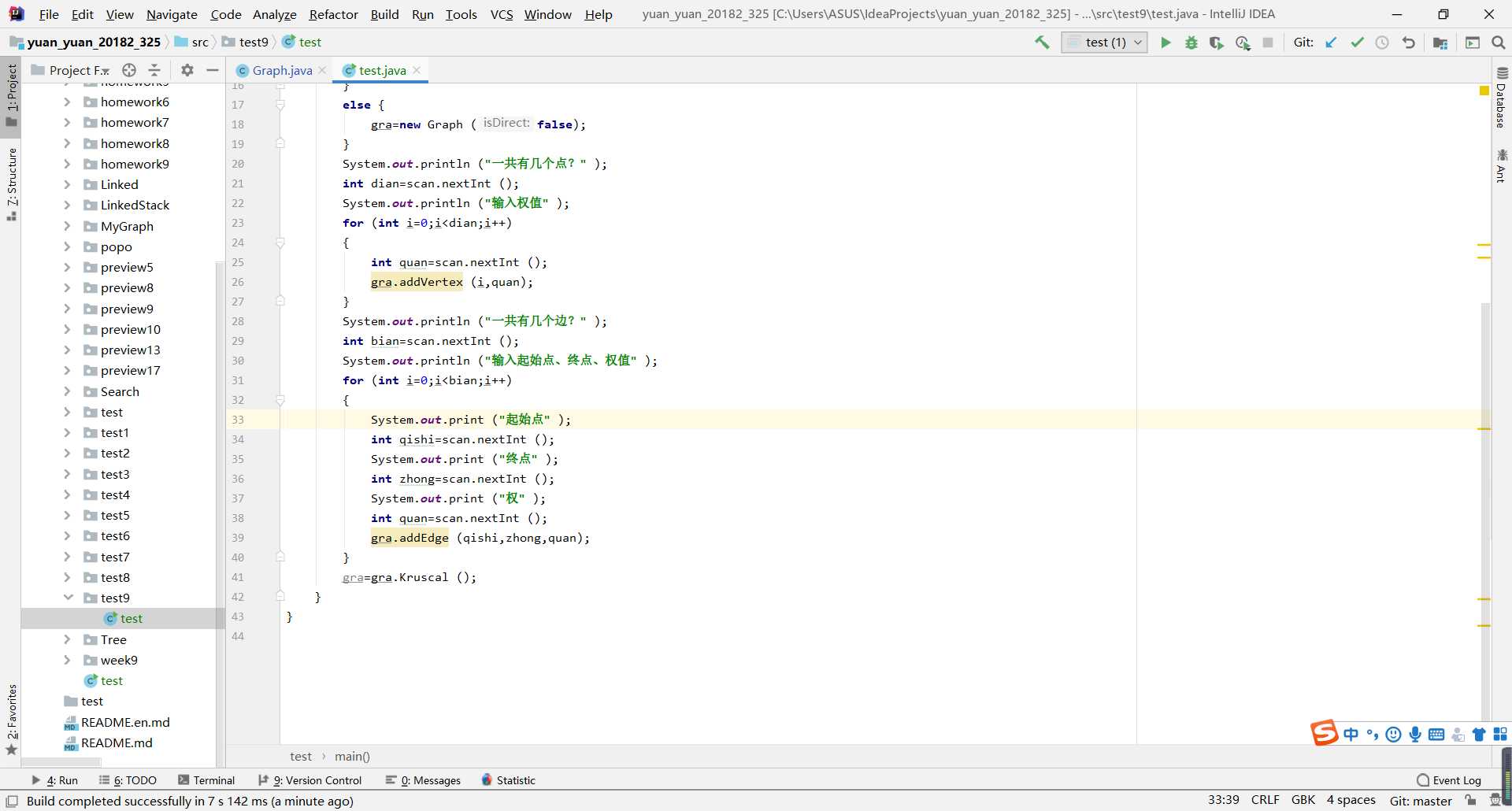
Task: Open Project Structure icon
Action: click(x=1440, y=43)
